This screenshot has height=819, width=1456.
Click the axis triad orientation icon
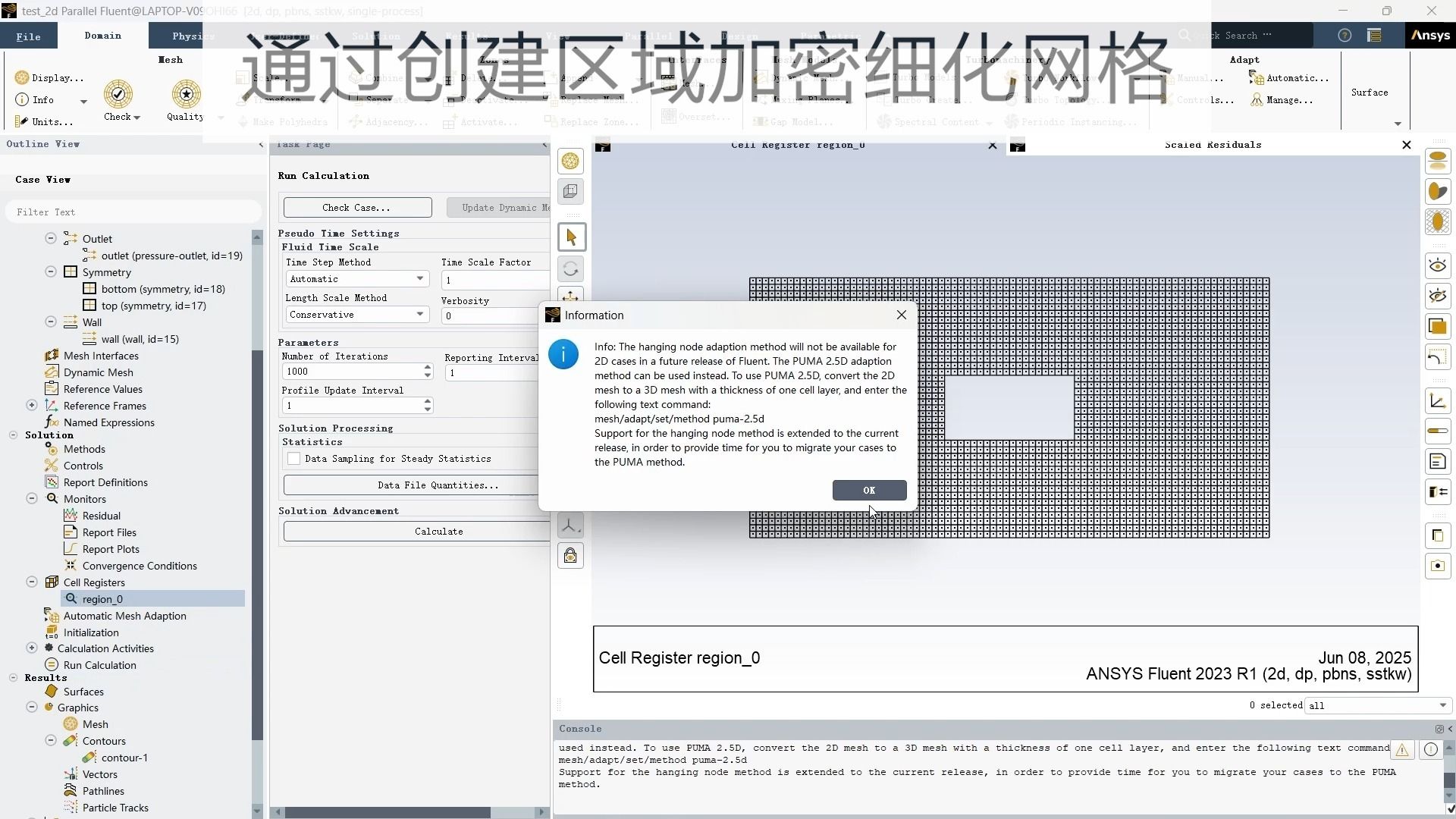tap(570, 526)
